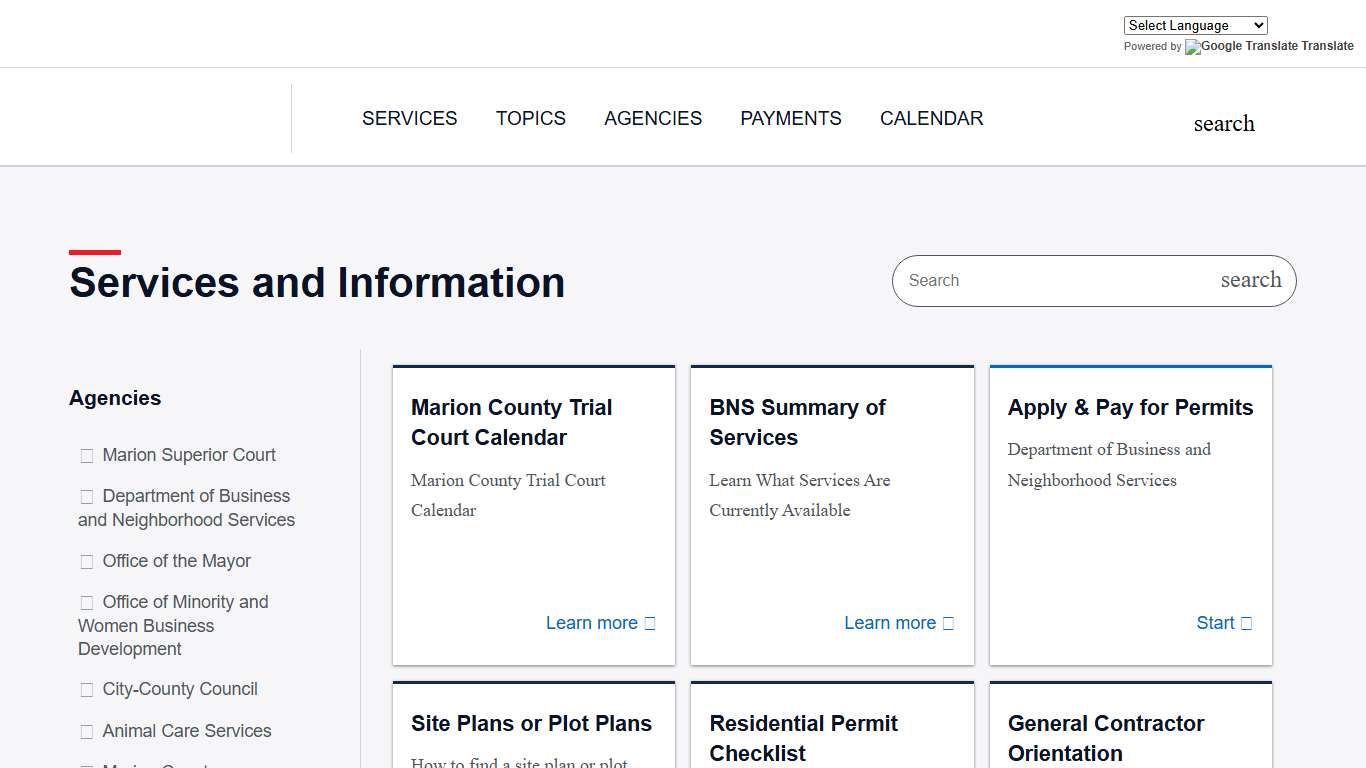Click Start on Apply & Pay for Permits
Screen dimensions: 1366x768
coord(1215,622)
